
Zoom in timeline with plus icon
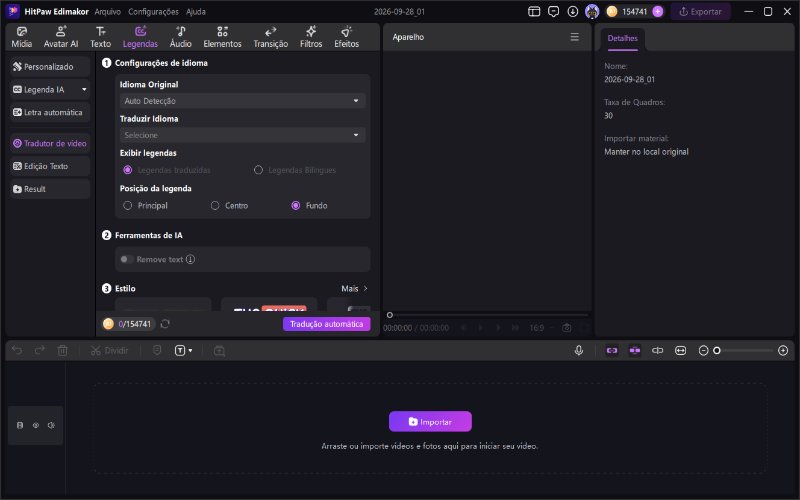(x=783, y=351)
